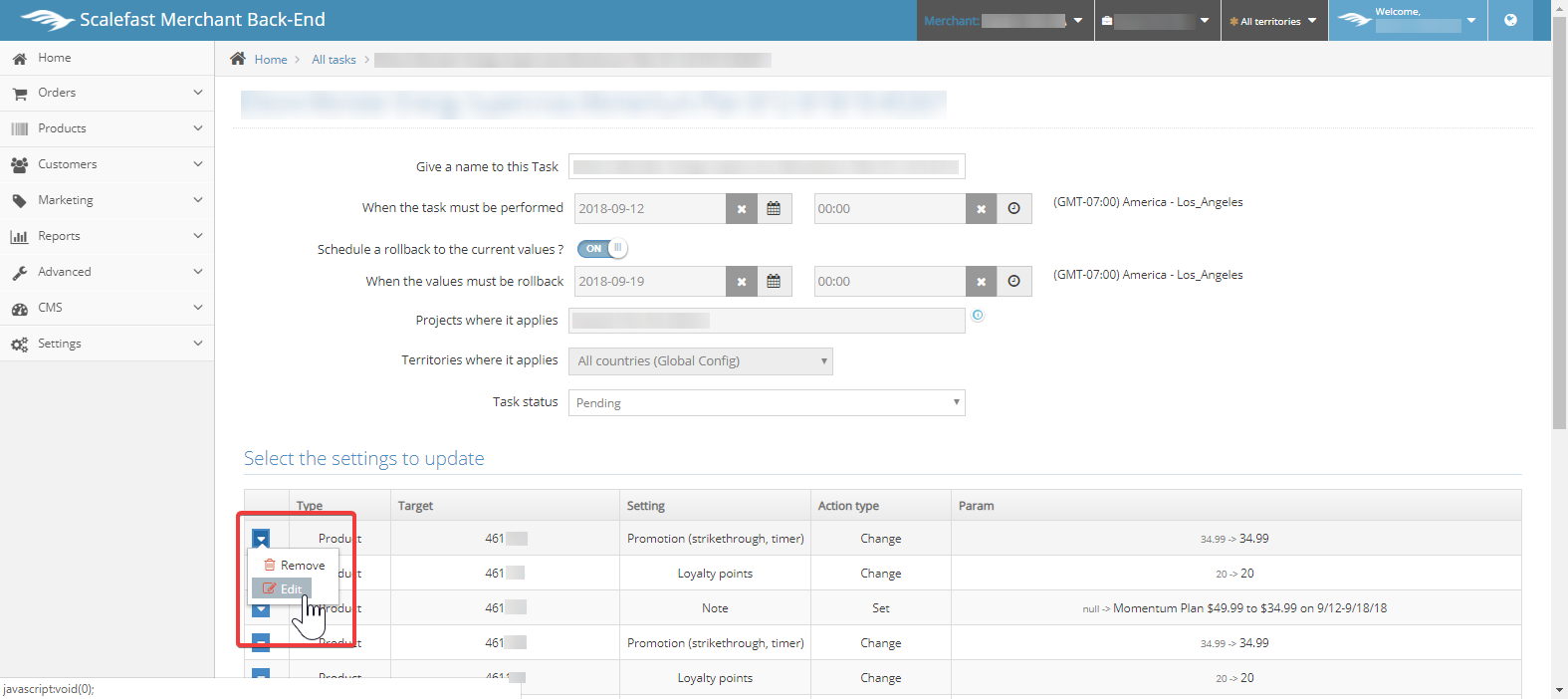Click the info icon beside Projects field

[x=978, y=316]
